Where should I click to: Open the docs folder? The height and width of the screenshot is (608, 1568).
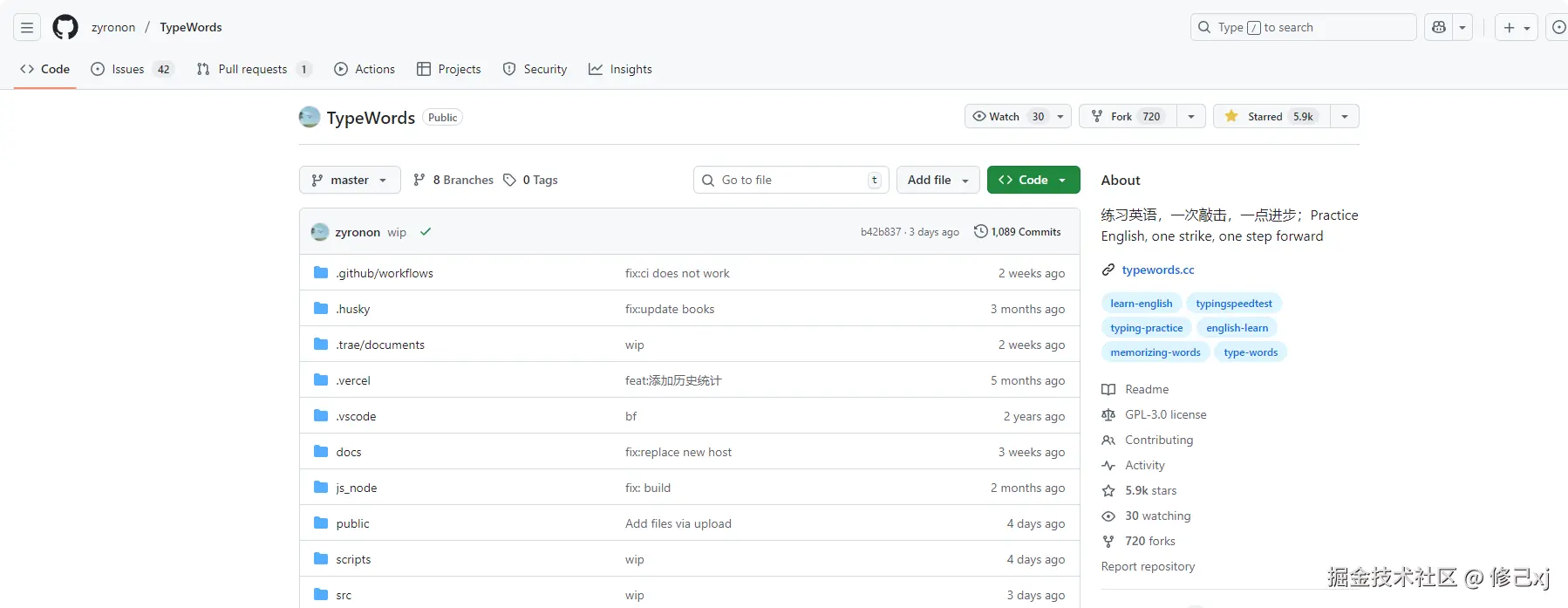coord(349,452)
